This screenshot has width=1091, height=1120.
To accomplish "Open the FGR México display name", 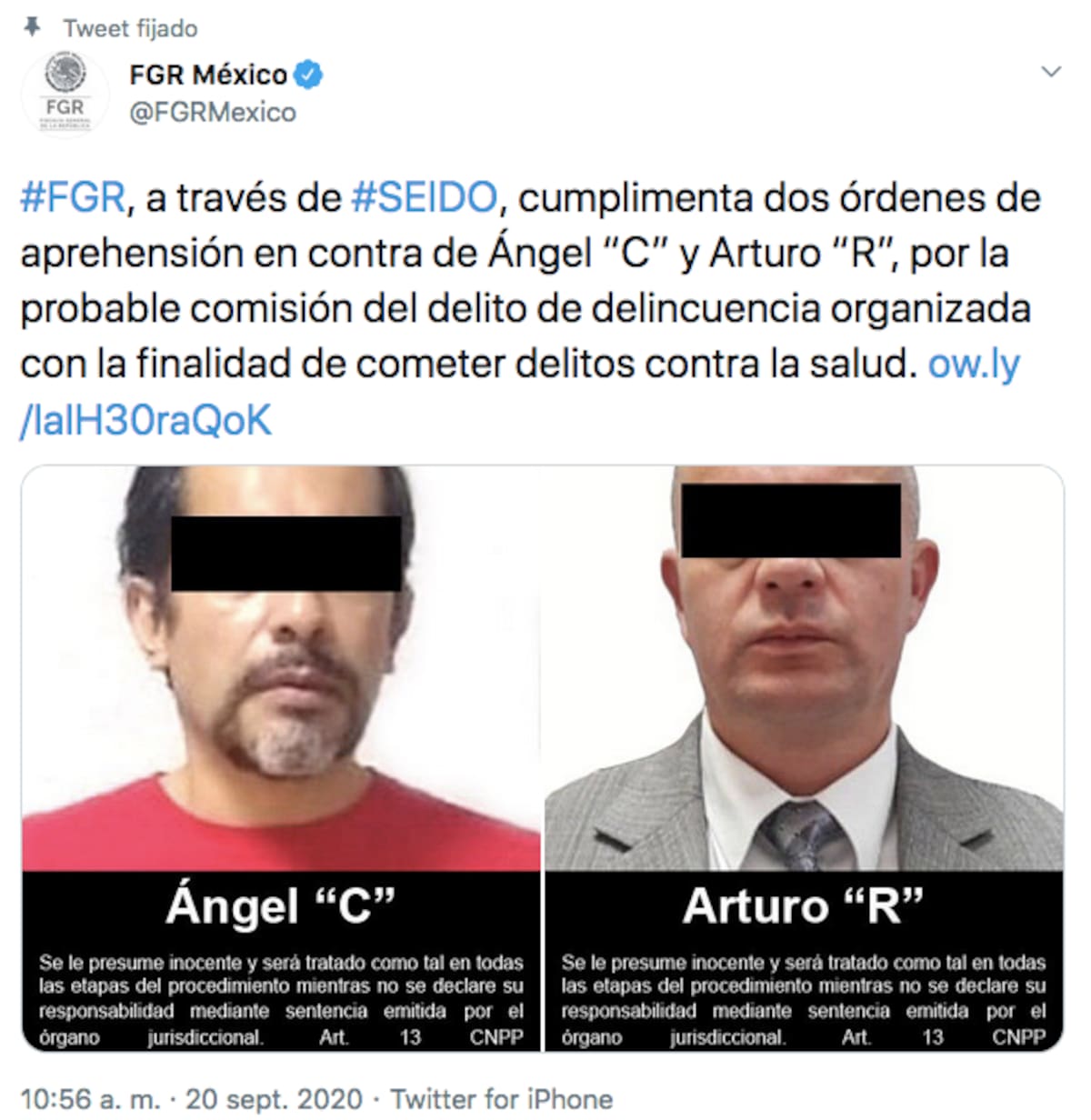I will [208, 75].
